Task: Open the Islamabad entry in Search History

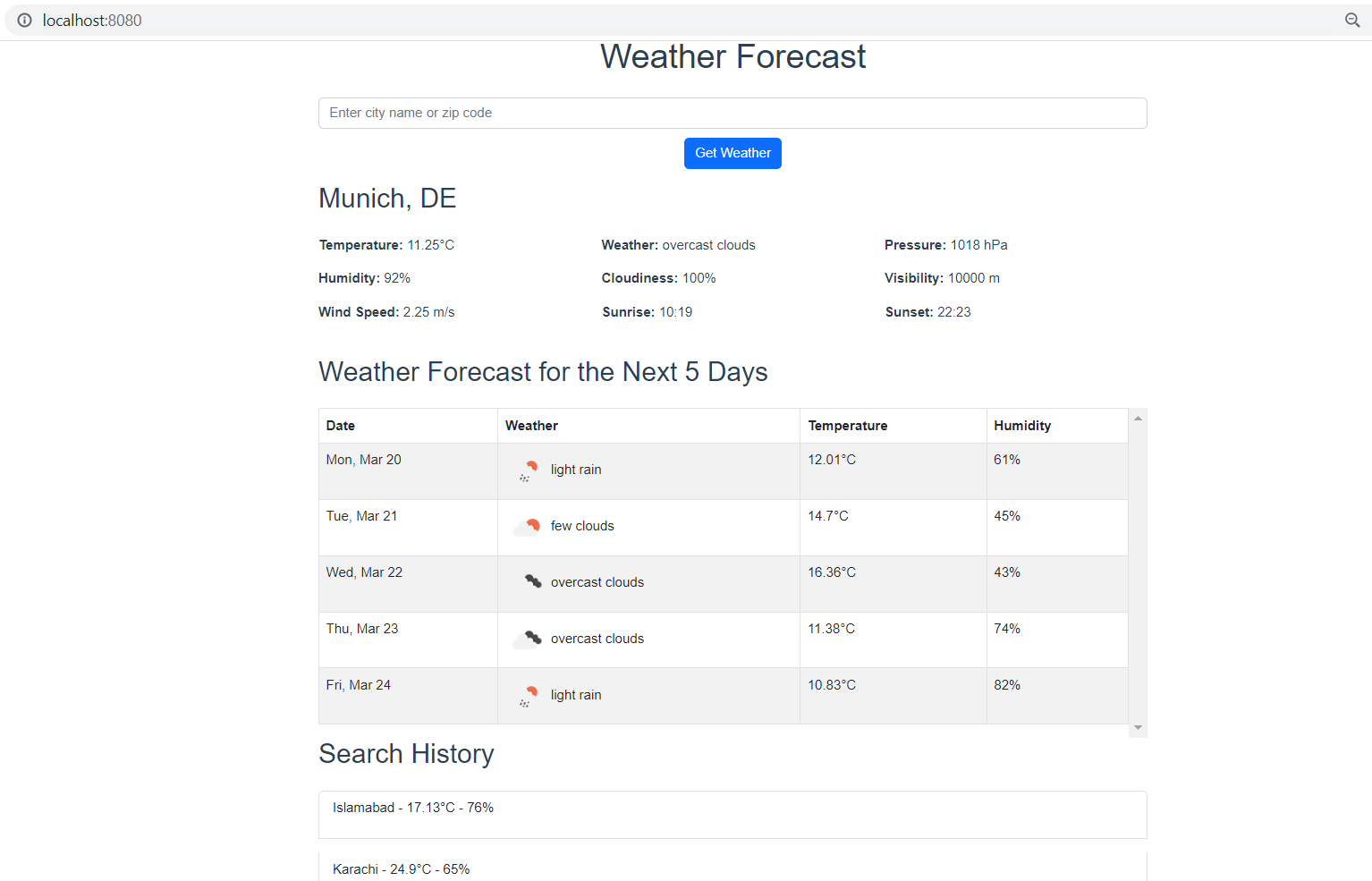Action: [733, 814]
